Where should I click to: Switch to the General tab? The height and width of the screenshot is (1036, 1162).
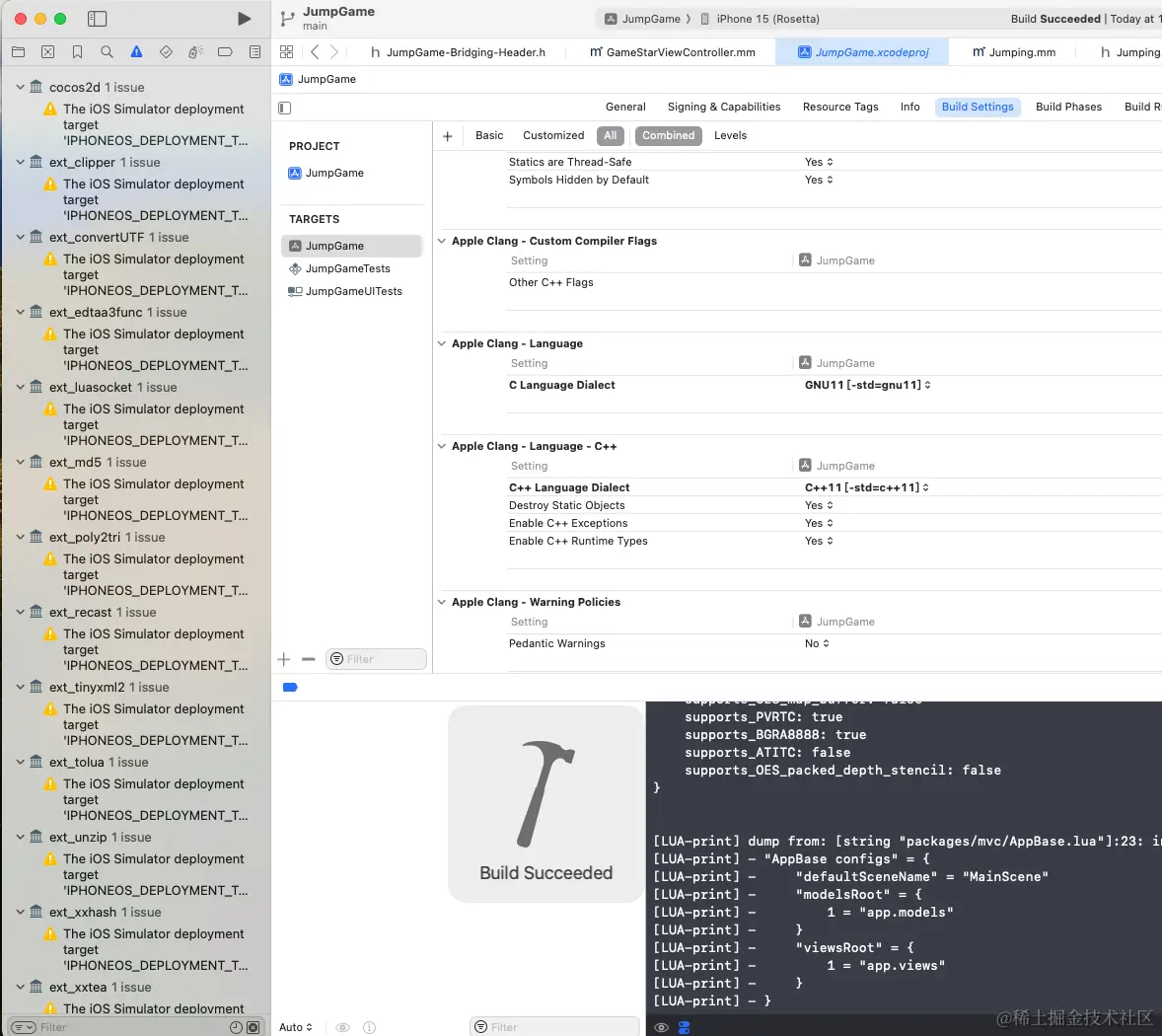click(625, 107)
